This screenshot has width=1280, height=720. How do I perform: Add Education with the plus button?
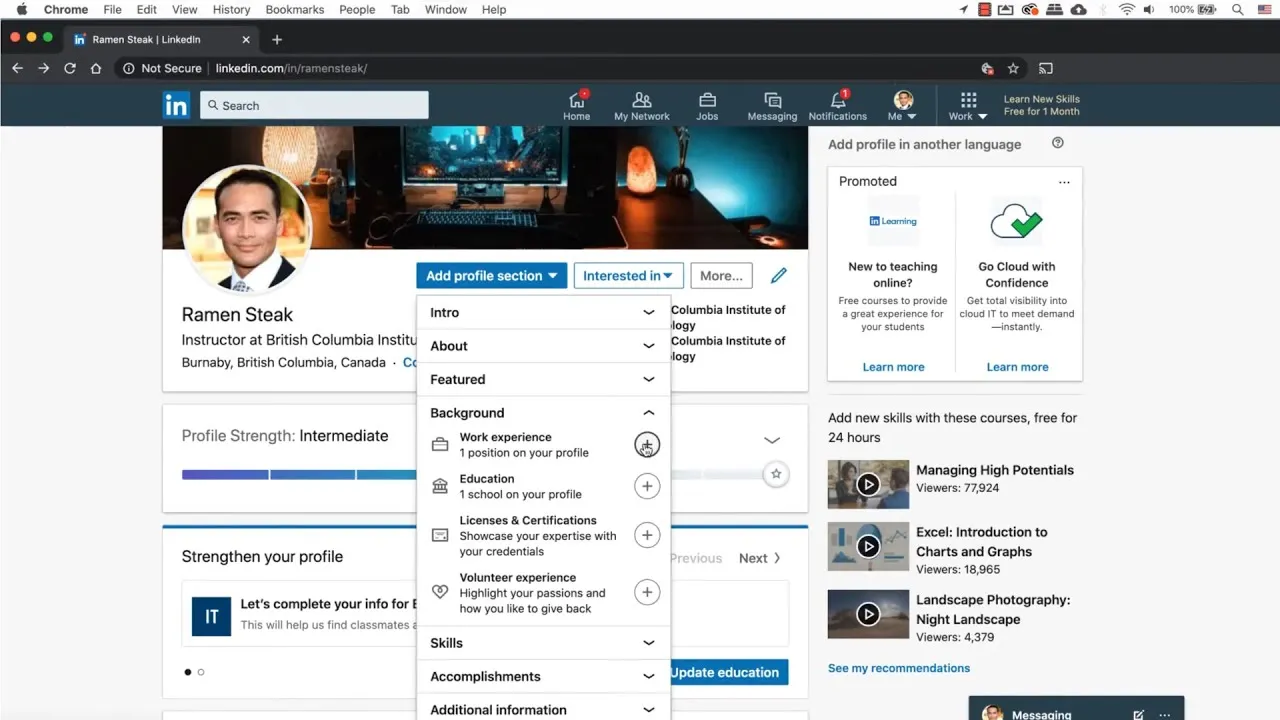647,486
